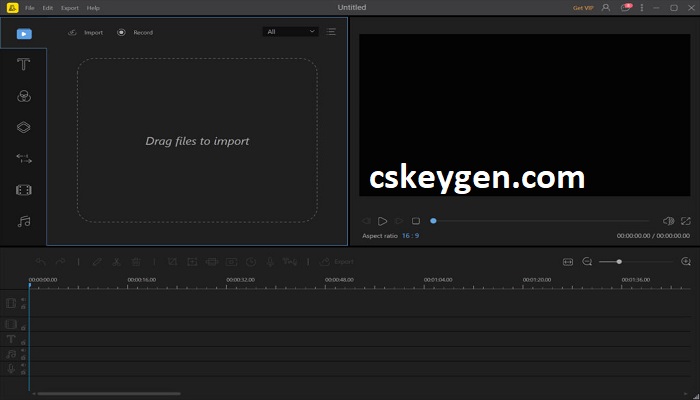This screenshot has width=700, height=400.
Task: Click the BeeCut app logo
Action: pos(12,8)
